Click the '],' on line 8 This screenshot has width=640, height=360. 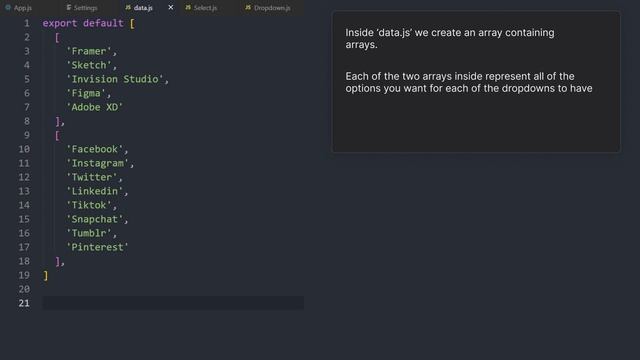pos(60,121)
